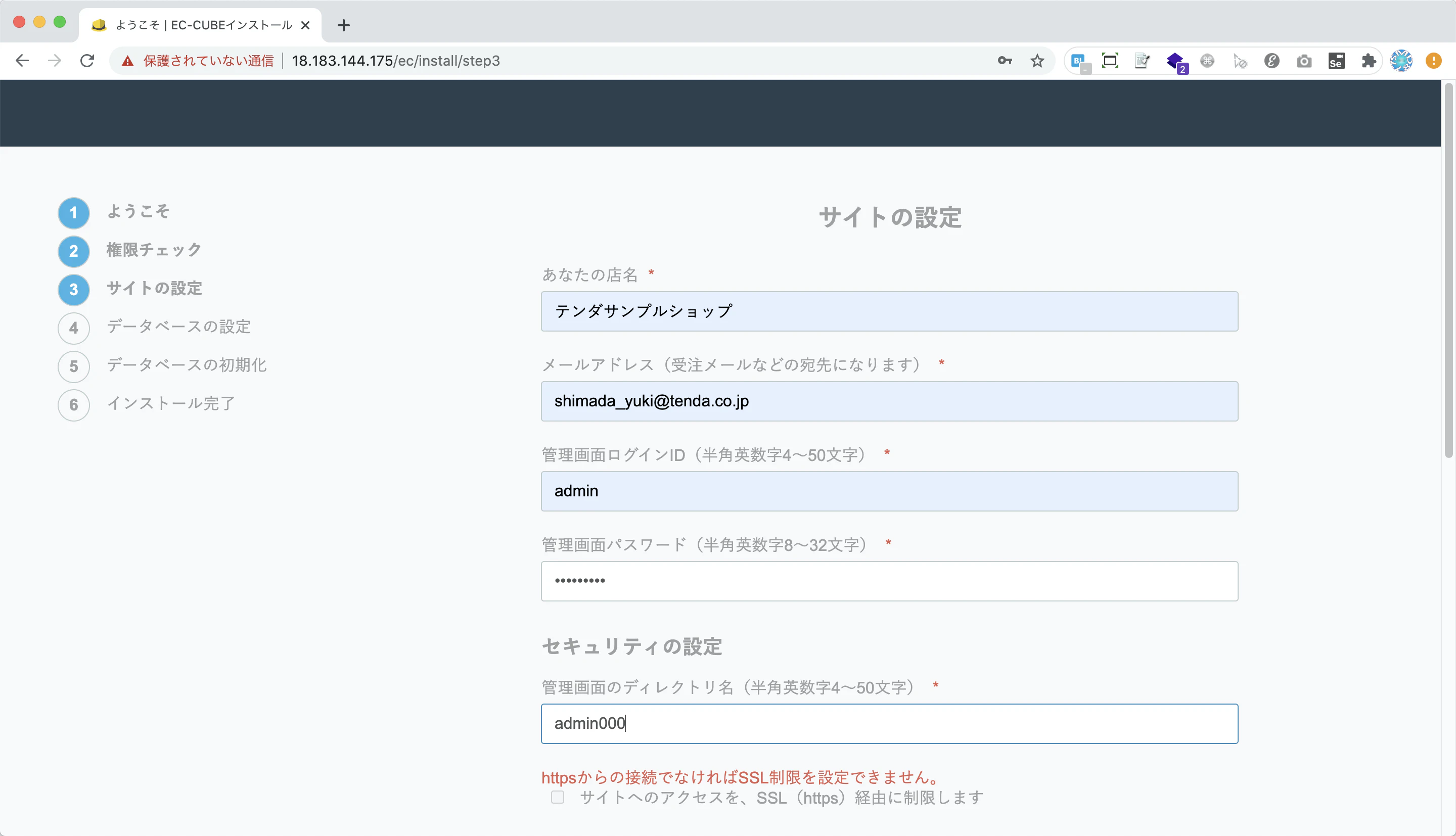Click the browser forward arrow
Viewport: 1456px width, 836px height.
click(x=55, y=61)
